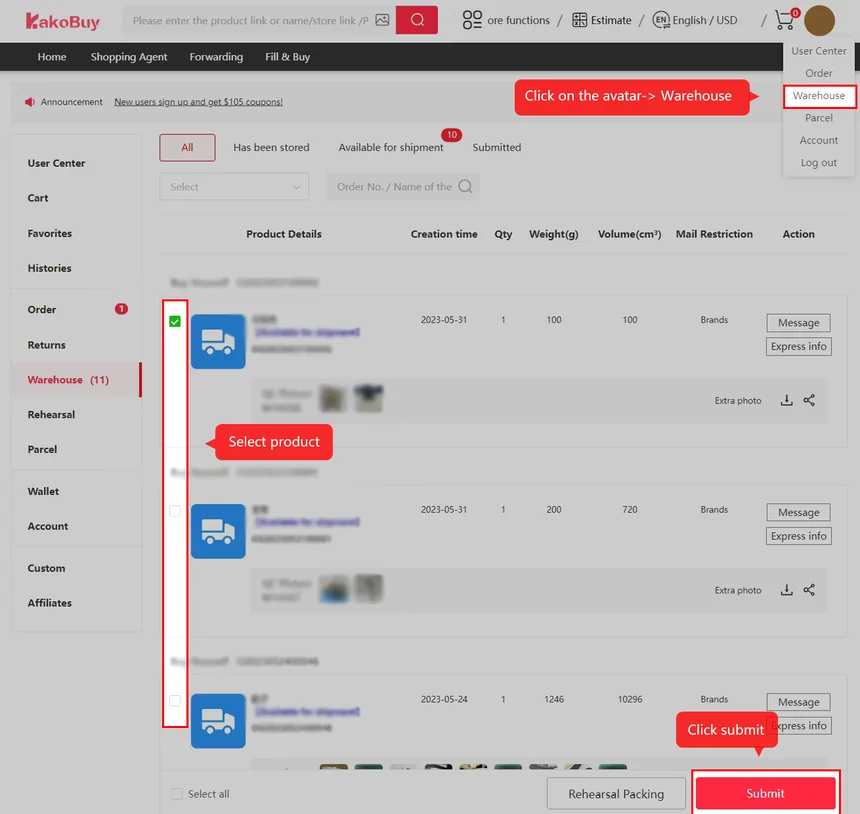Open Wallet in left sidebar

coord(43,491)
